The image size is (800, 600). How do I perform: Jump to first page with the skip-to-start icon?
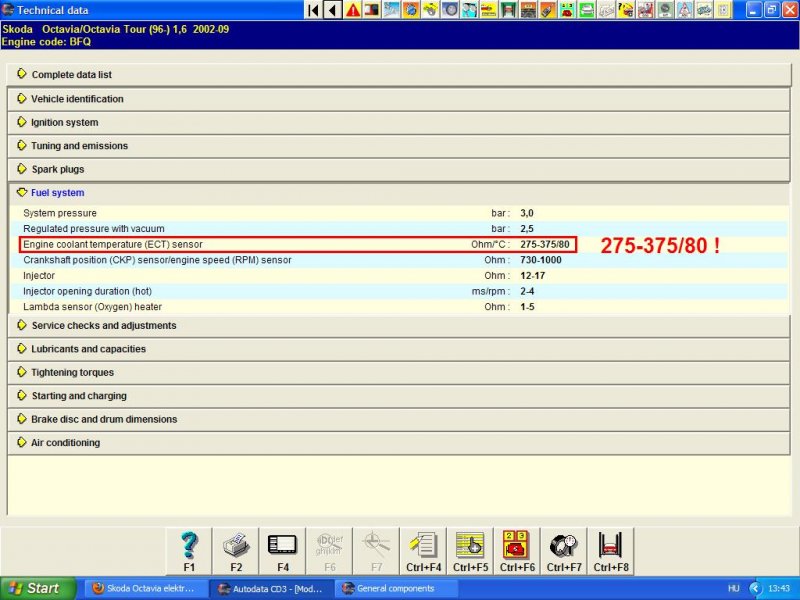coord(314,10)
